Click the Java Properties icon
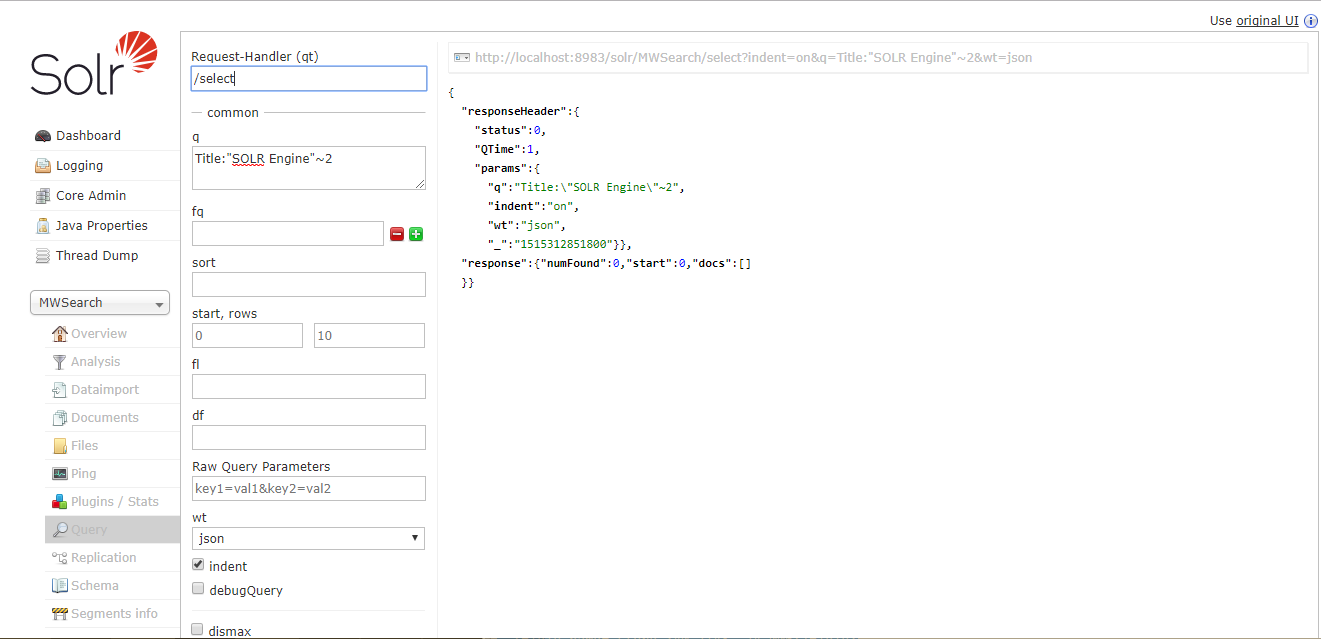This screenshot has height=639, width=1321. (x=42, y=226)
